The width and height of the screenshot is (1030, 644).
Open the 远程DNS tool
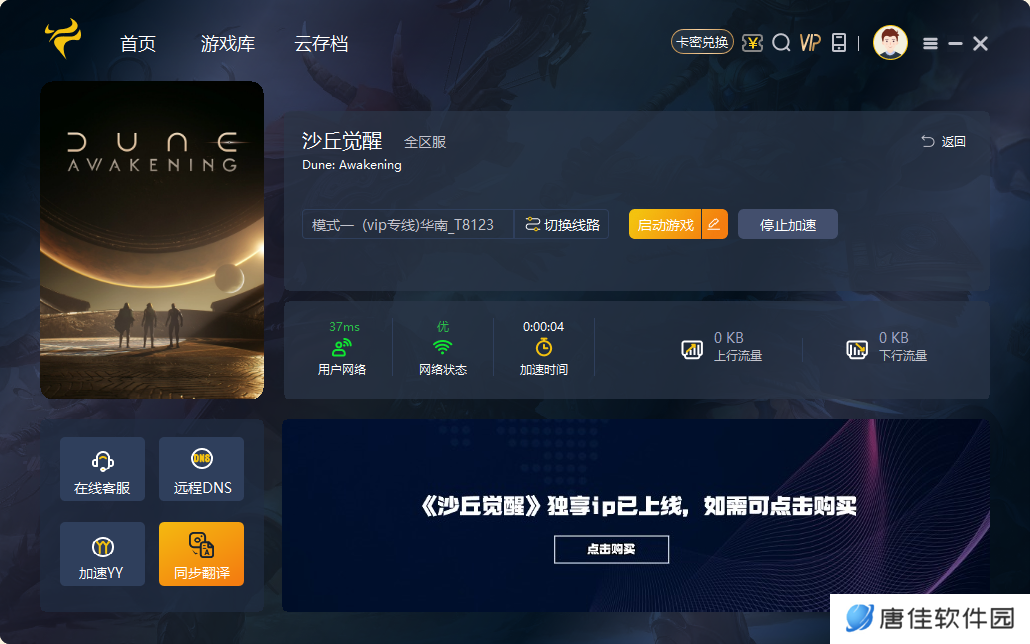click(x=202, y=469)
